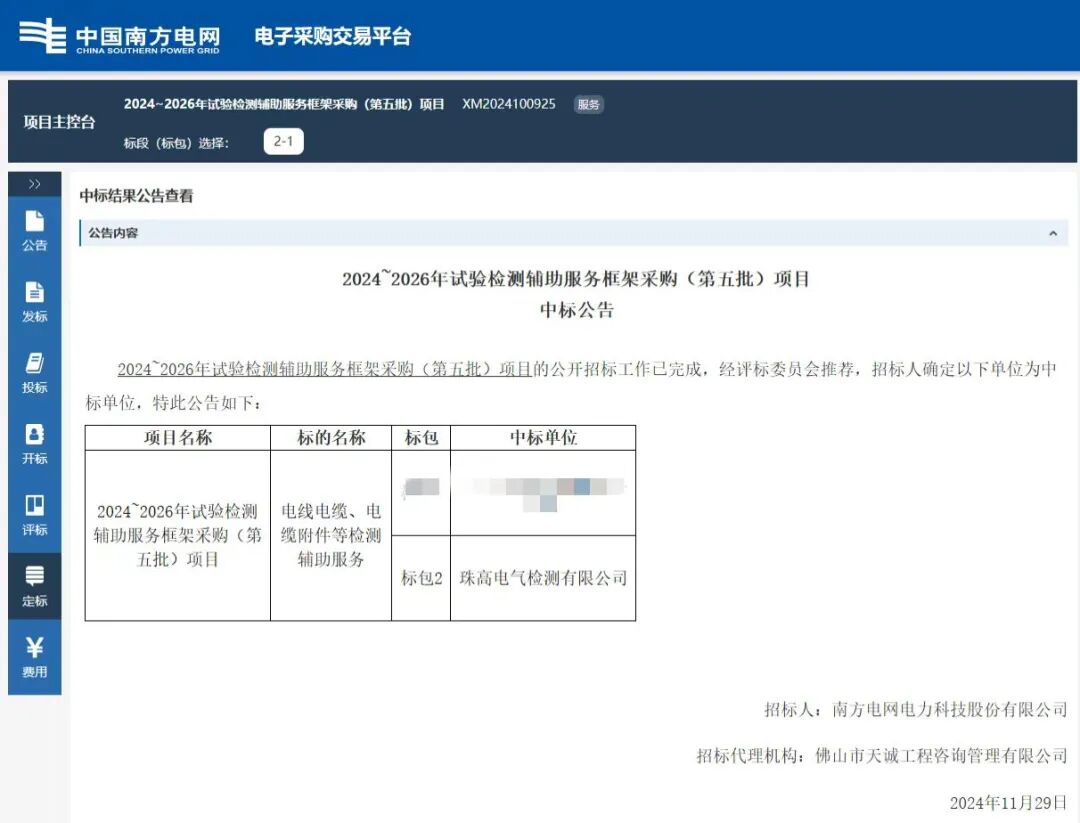Click the 公告内容 section header

click(574, 233)
